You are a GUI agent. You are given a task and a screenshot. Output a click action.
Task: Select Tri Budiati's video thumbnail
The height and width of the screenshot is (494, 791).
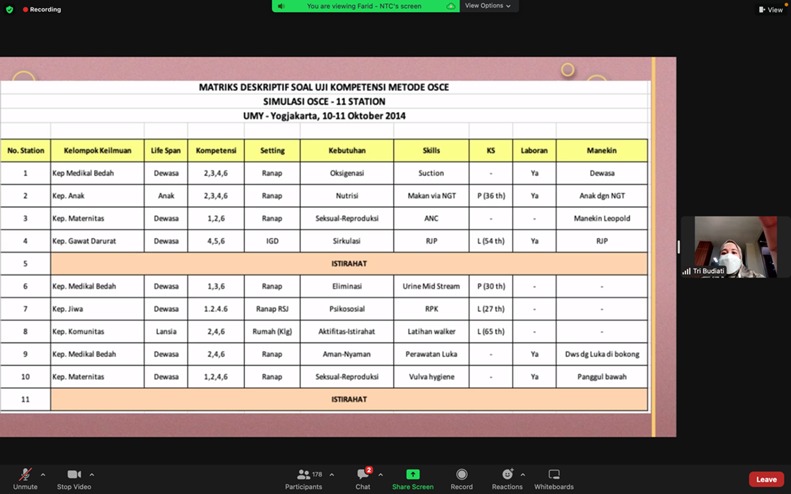pos(728,247)
